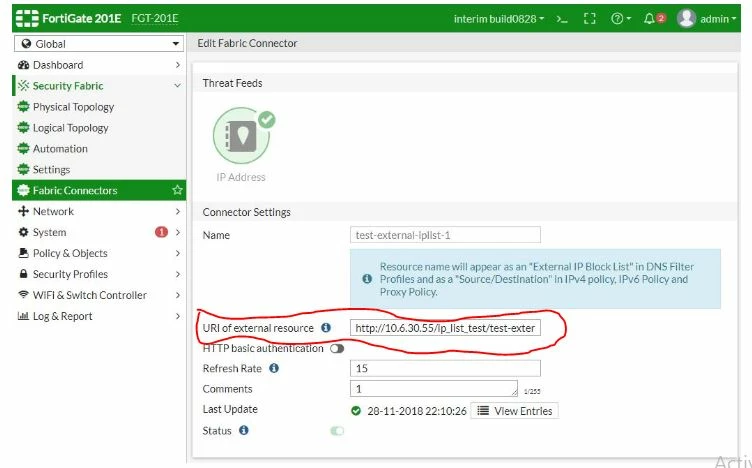The image size is (752, 468).
Task: Expand WiFi & Switch Controller chevron
Action: click(x=177, y=295)
